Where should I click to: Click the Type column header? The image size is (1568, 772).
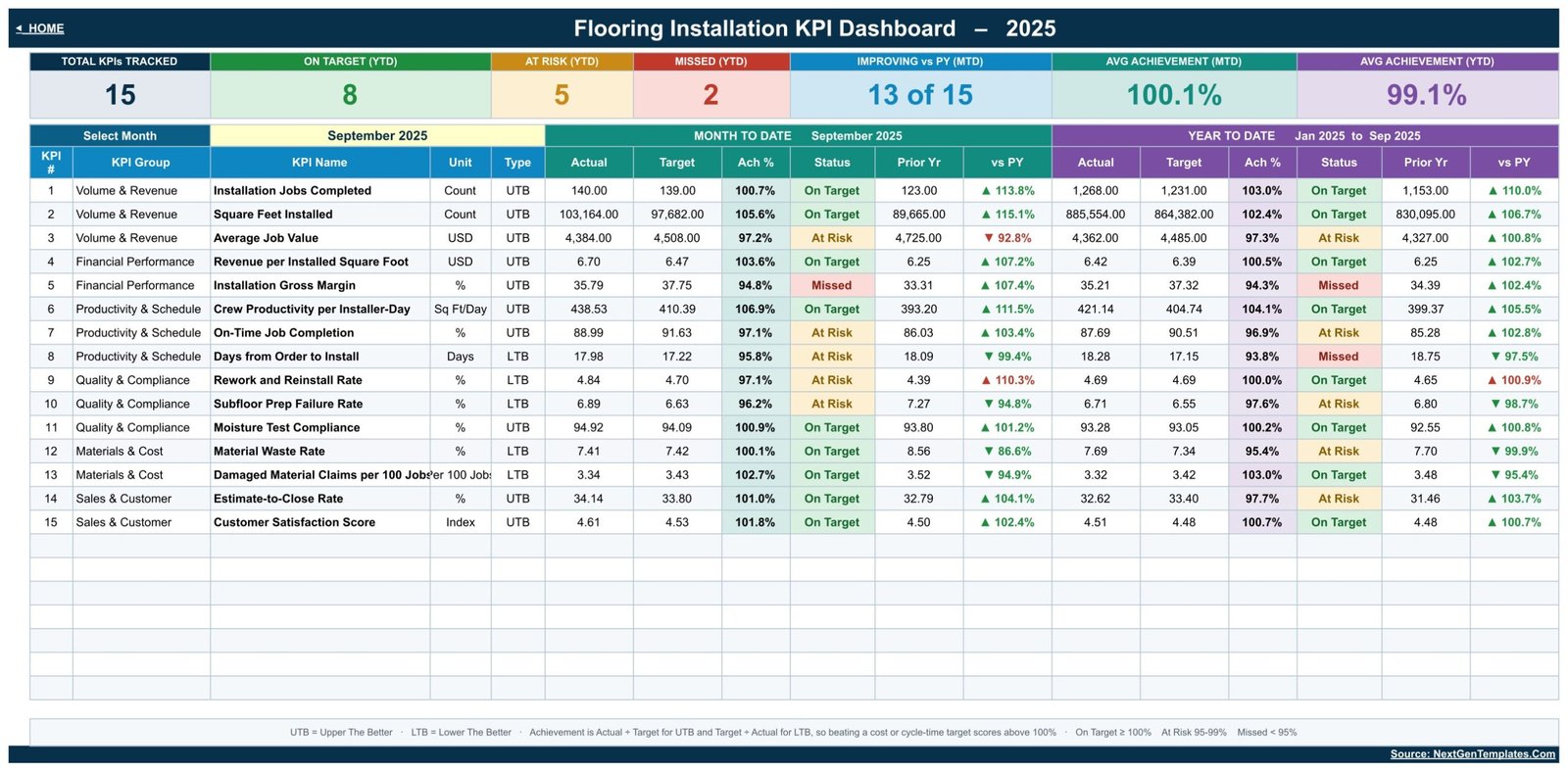coord(517,163)
